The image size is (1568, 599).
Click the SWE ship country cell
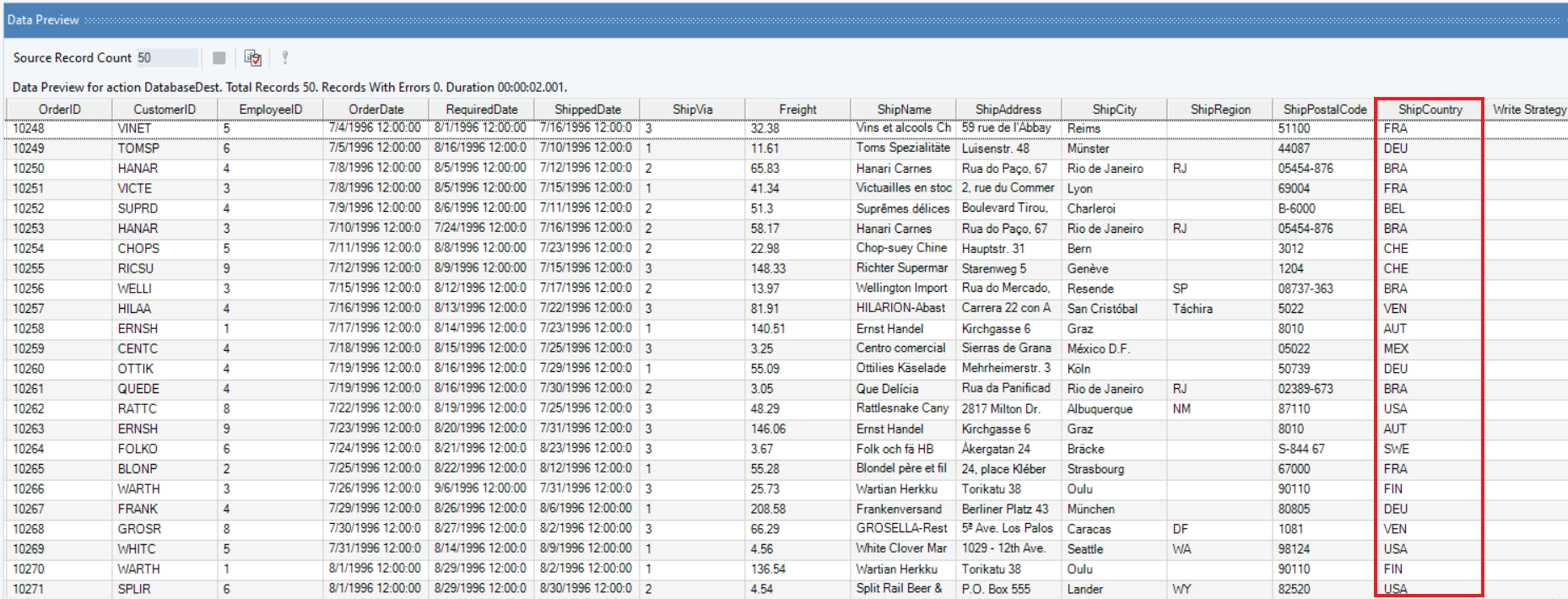(x=1396, y=449)
